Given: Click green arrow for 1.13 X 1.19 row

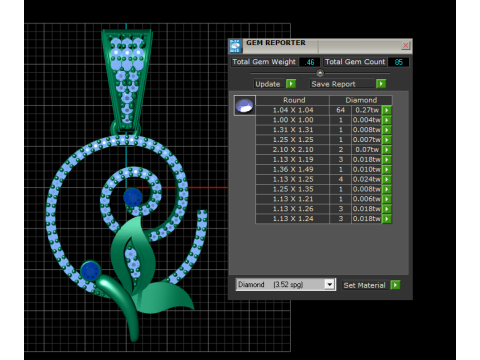Looking at the screenshot, I should point(387,159).
